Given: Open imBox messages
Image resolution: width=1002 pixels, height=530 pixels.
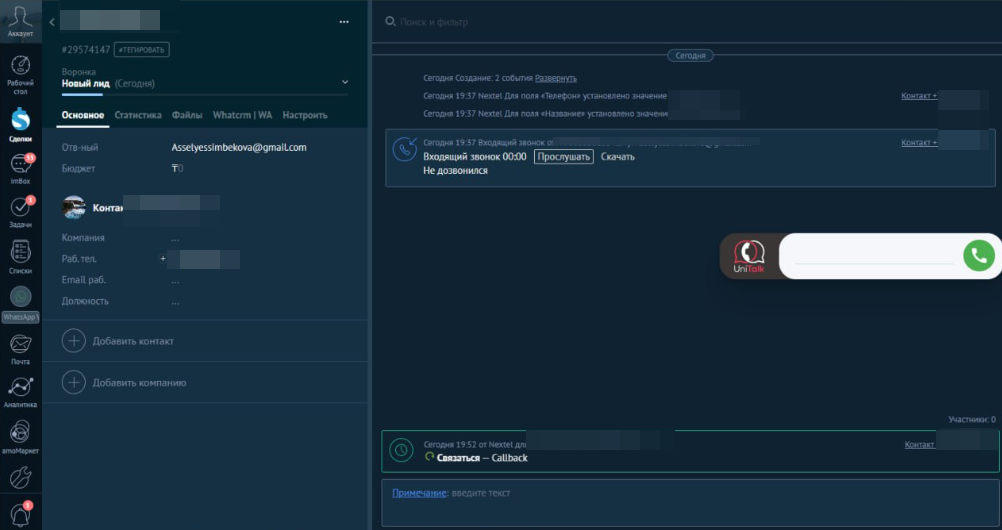Looking at the screenshot, I should coord(20,169).
